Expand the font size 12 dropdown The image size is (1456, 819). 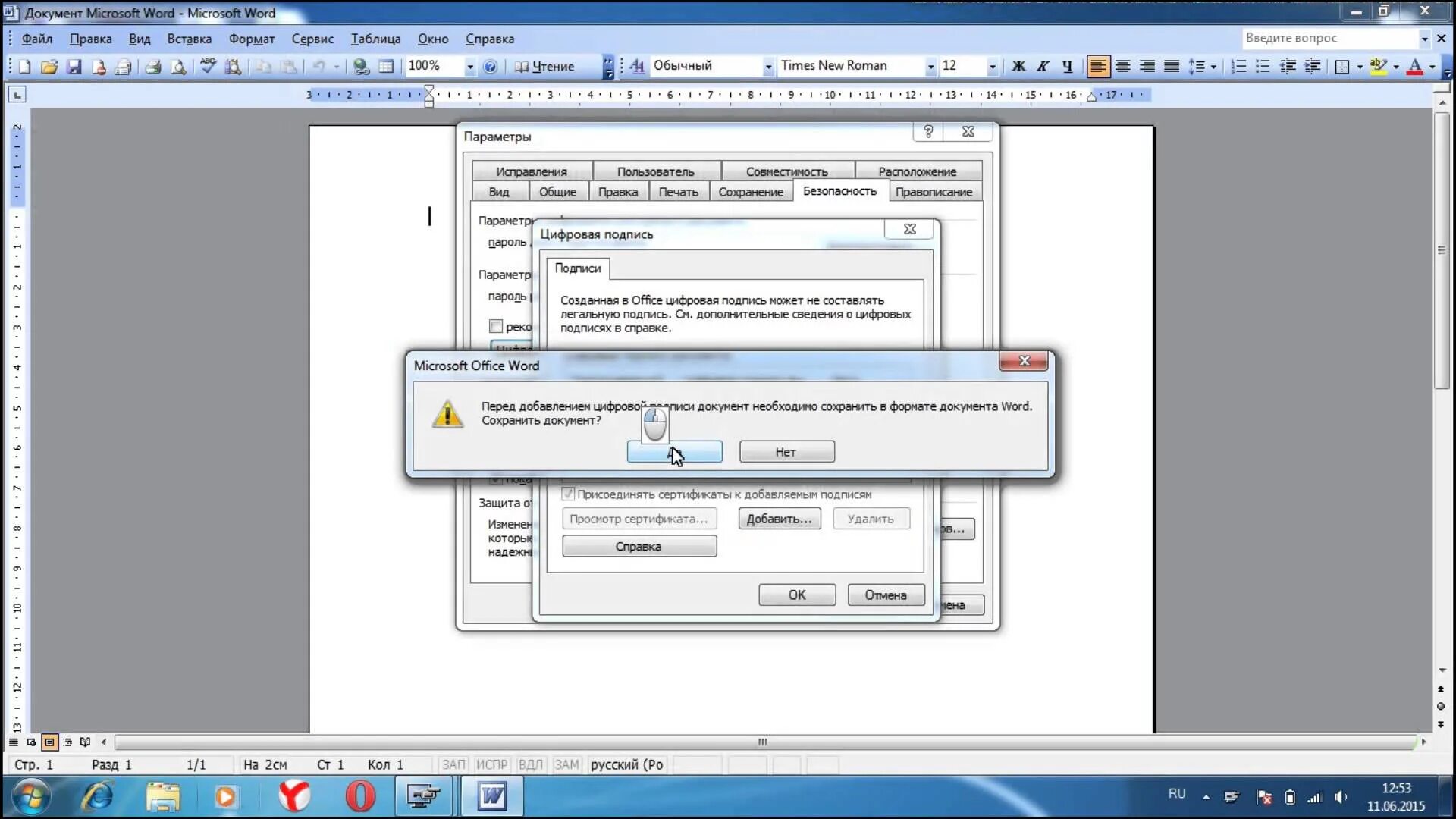992,67
